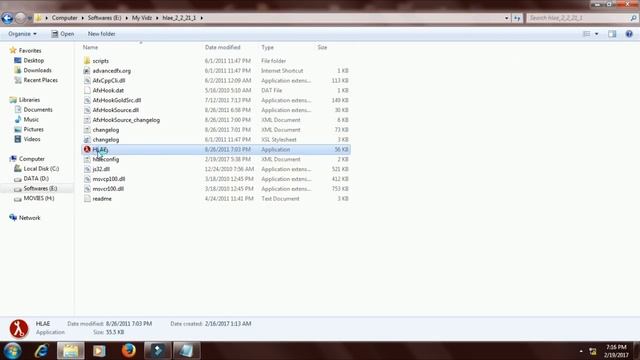Select DATA (D:) drive in sidebar
The width and height of the screenshot is (640, 360).
point(36,178)
